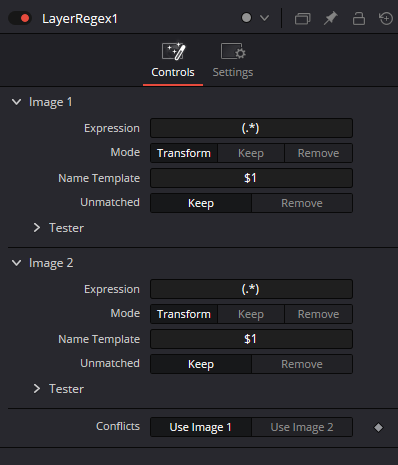This screenshot has width=398, height=465.
Task: Switch to the Settings tab
Action: click(233, 61)
